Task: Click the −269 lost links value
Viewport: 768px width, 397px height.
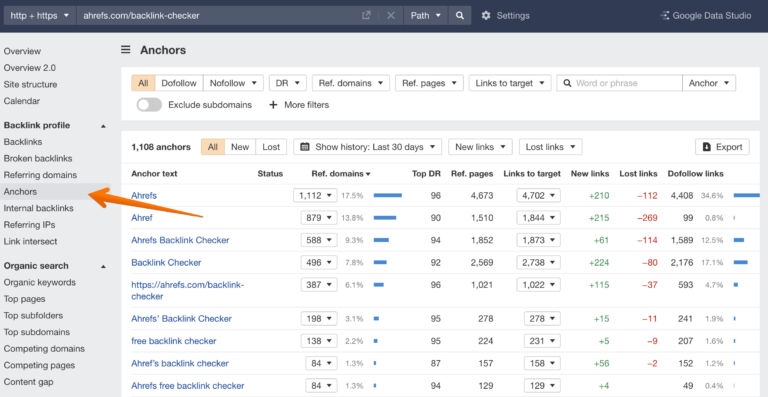Action: click(x=647, y=218)
